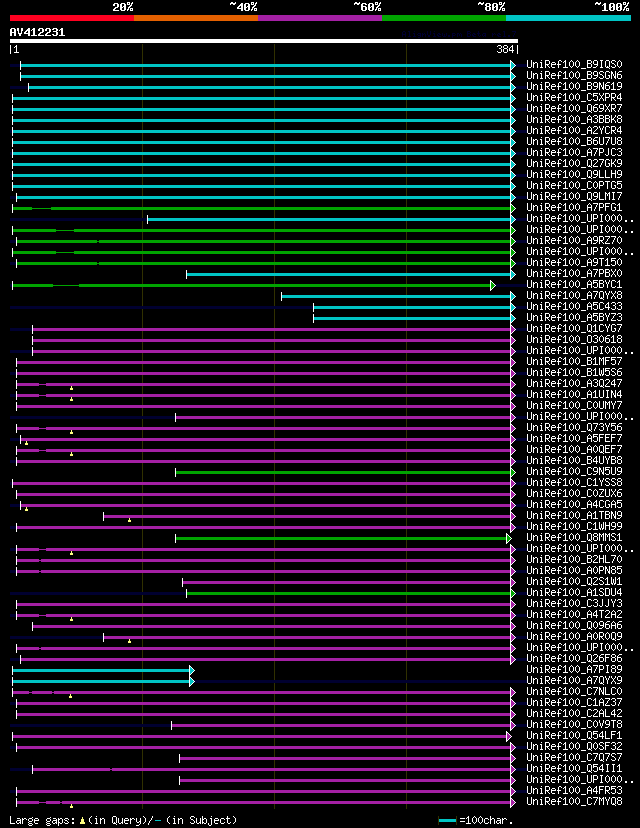The width and height of the screenshot is (640, 828).
Task: Select the UniRef100_A2YCR4 label
Action: tap(574, 130)
